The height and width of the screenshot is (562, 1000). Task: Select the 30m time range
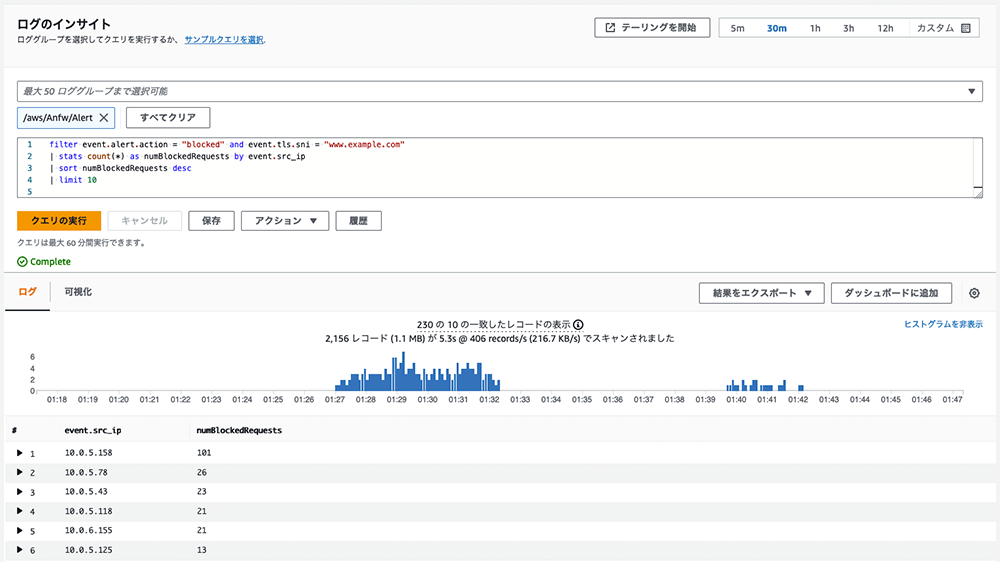click(x=776, y=28)
